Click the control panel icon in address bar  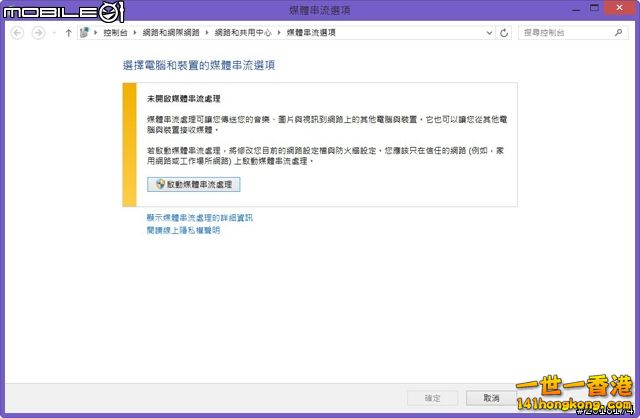[84, 33]
